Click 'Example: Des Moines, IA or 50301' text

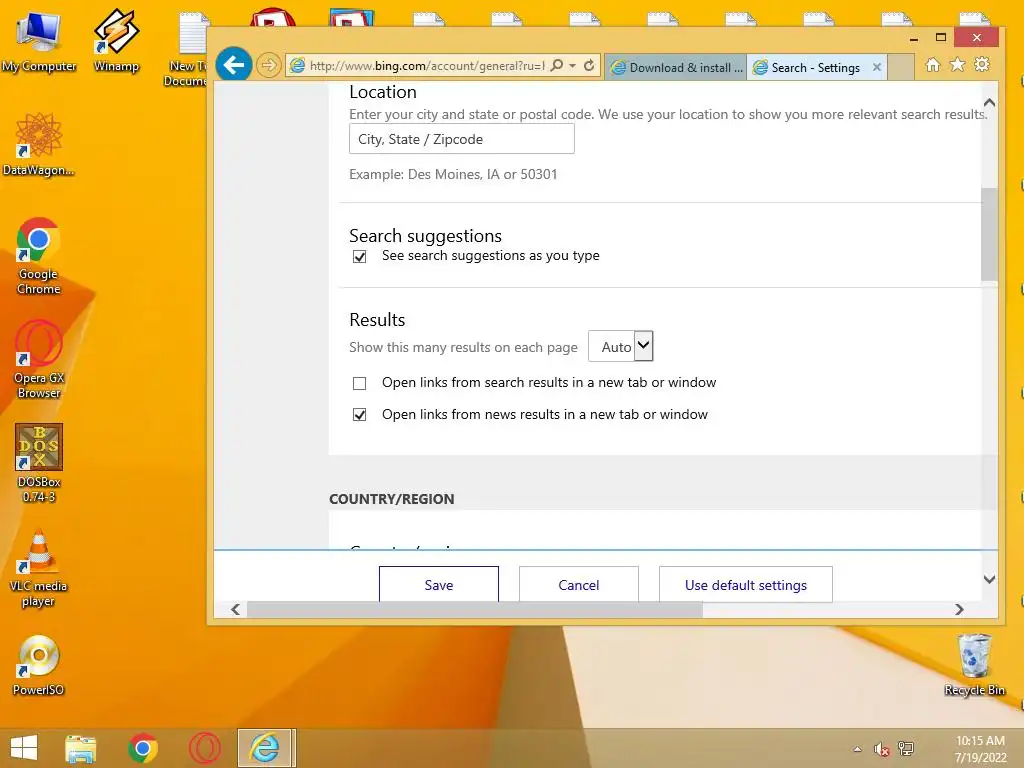(x=453, y=174)
